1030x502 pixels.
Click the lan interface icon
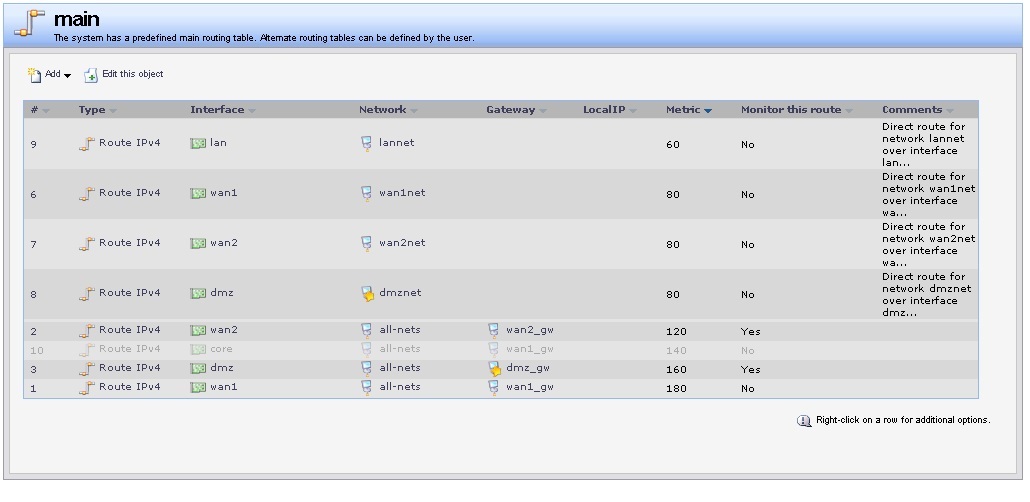[198, 143]
